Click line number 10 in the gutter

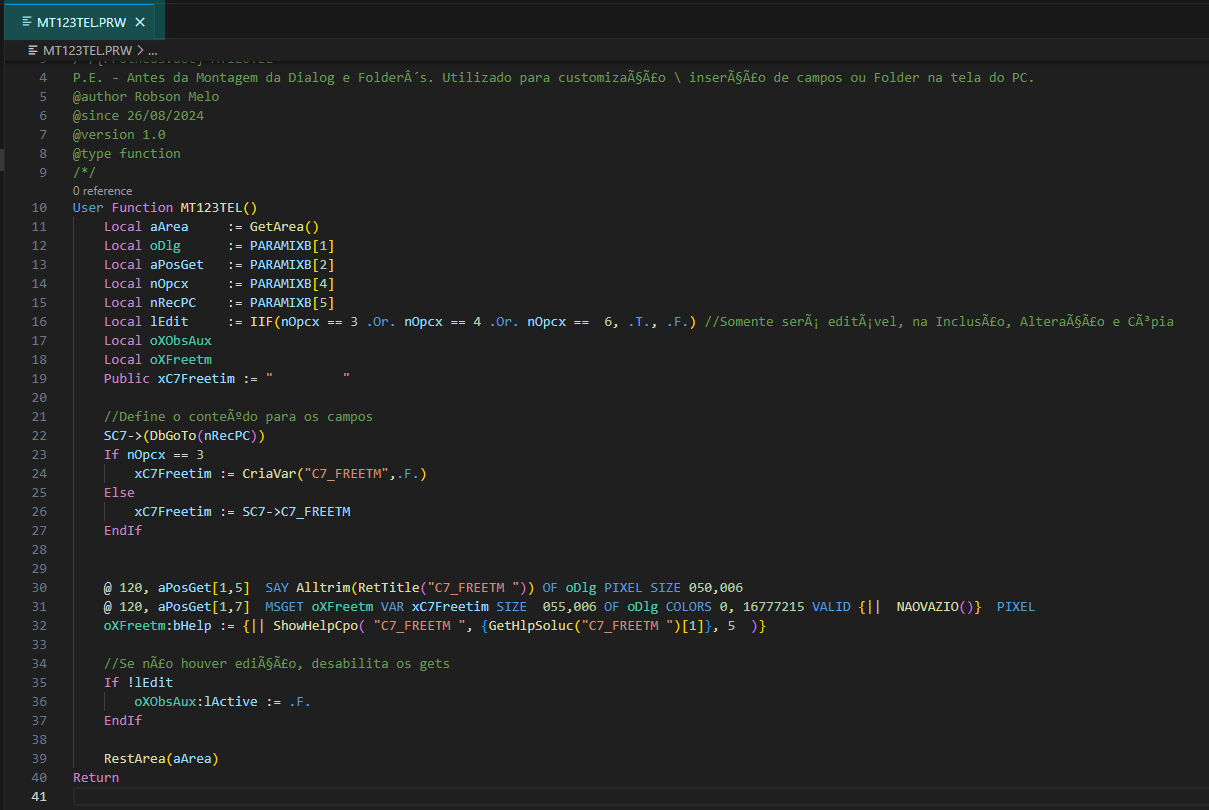pos(39,208)
